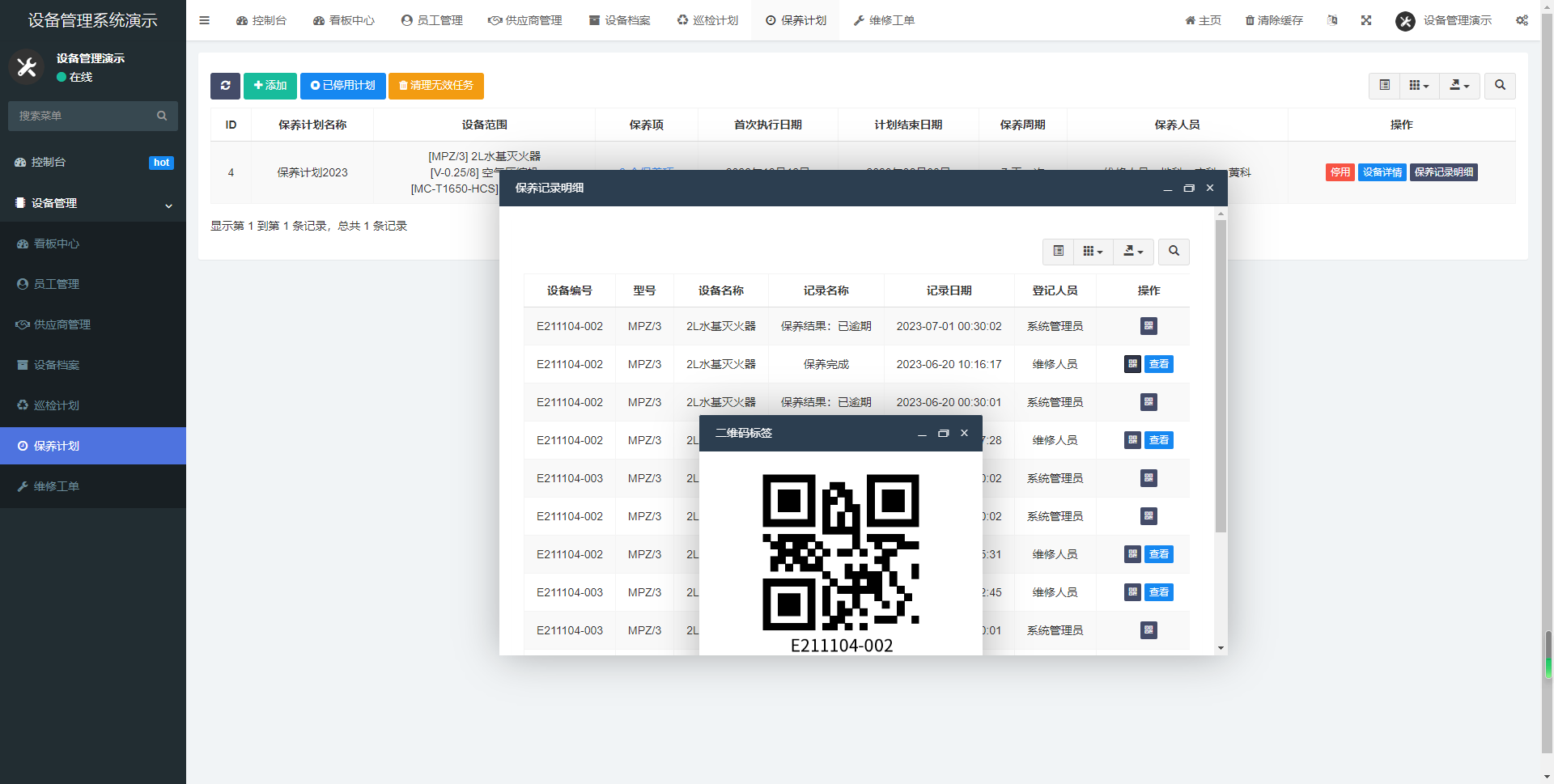
Task: Show QR code for 2023-07-01 00:30:02 record
Action: [1149, 326]
